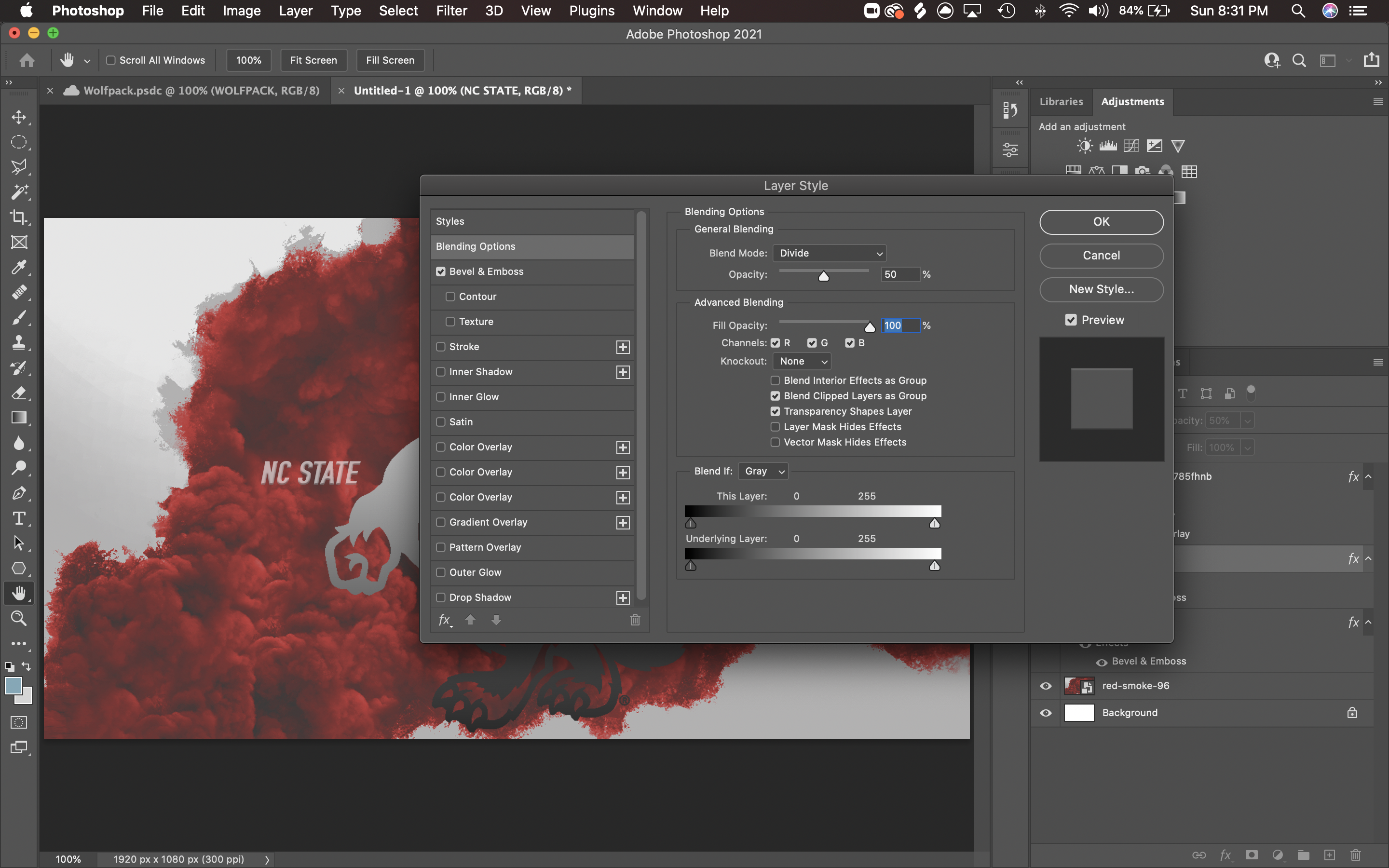Click OK in Layer Style dialog
The height and width of the screenshot is (868, 1389).
point(1101,222)
